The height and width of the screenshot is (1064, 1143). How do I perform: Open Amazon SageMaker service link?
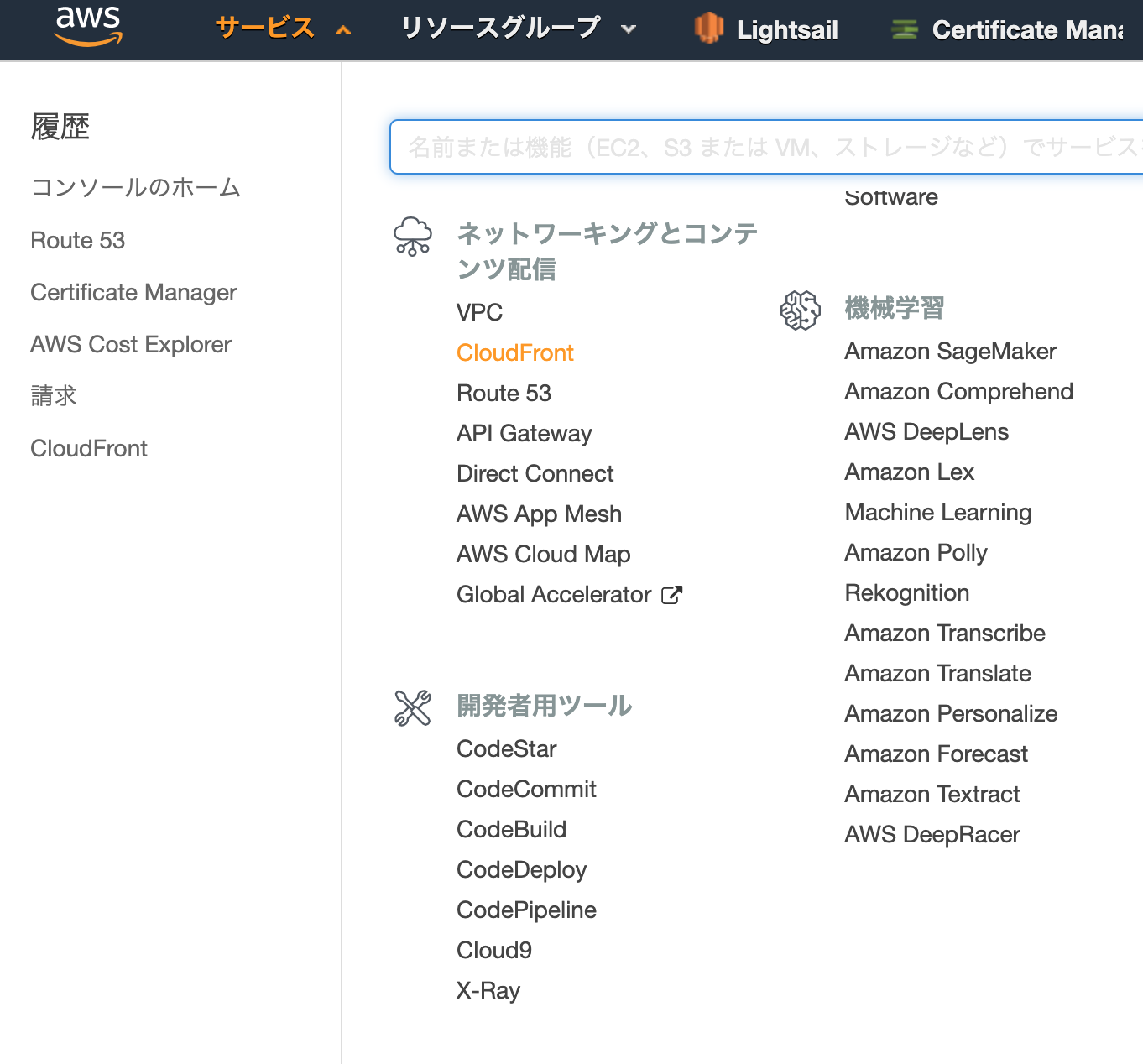[x=950, y=352]
